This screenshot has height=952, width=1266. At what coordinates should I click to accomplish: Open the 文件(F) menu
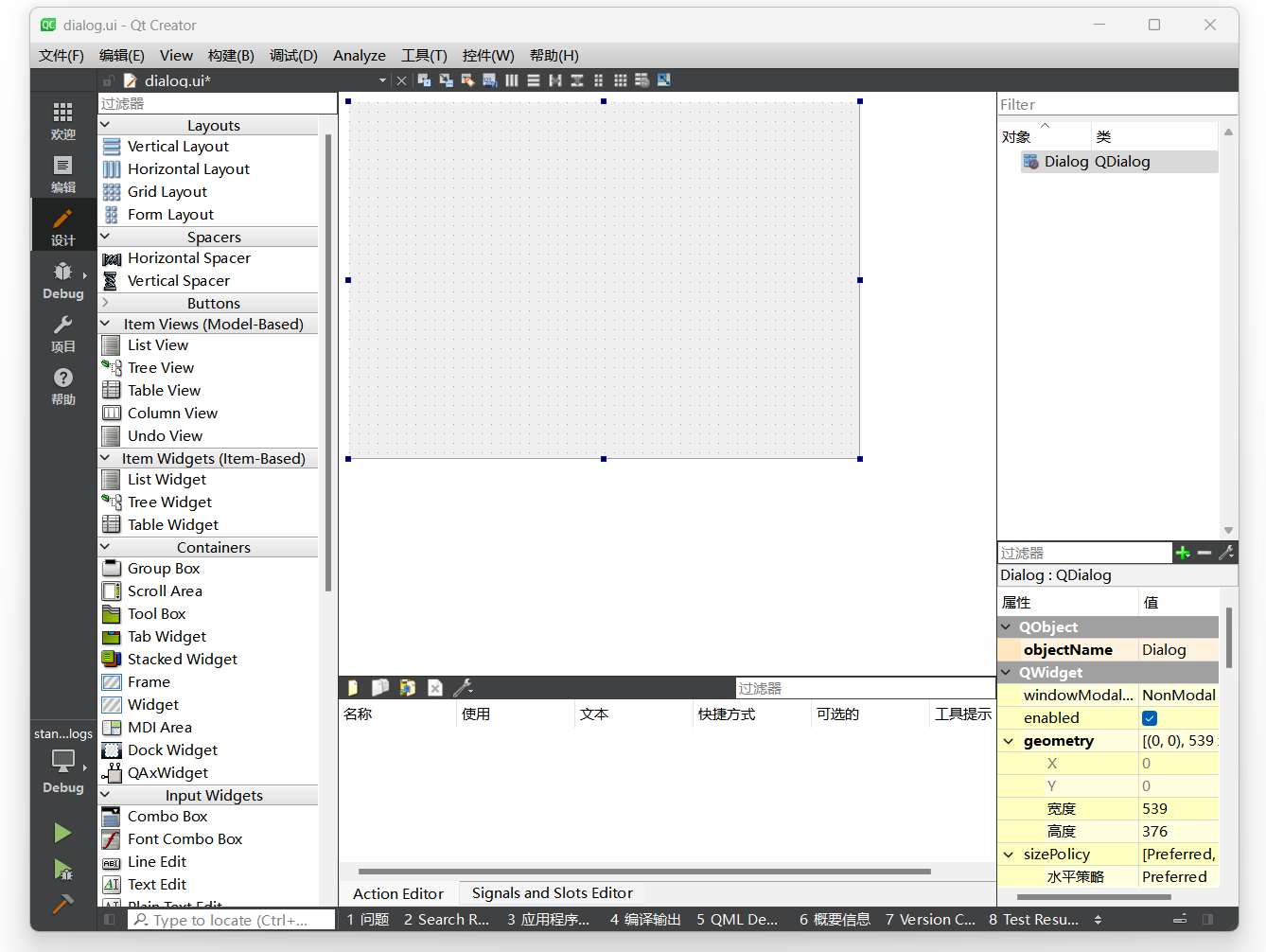coord(62,56)
